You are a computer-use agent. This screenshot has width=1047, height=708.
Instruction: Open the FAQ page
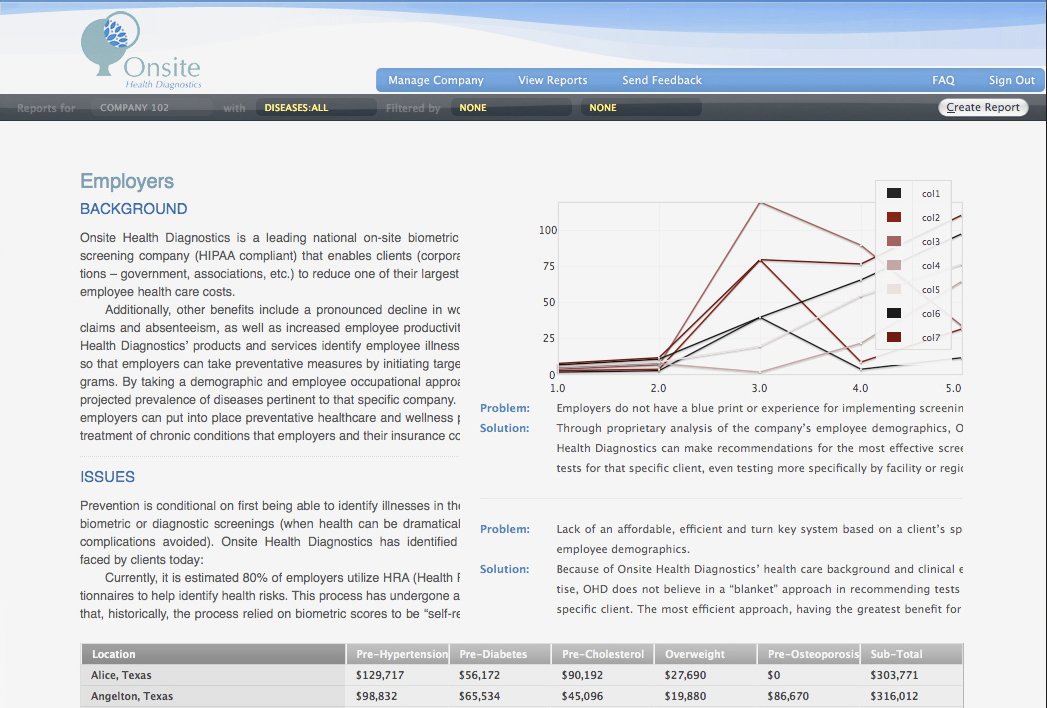pos(943,80)
